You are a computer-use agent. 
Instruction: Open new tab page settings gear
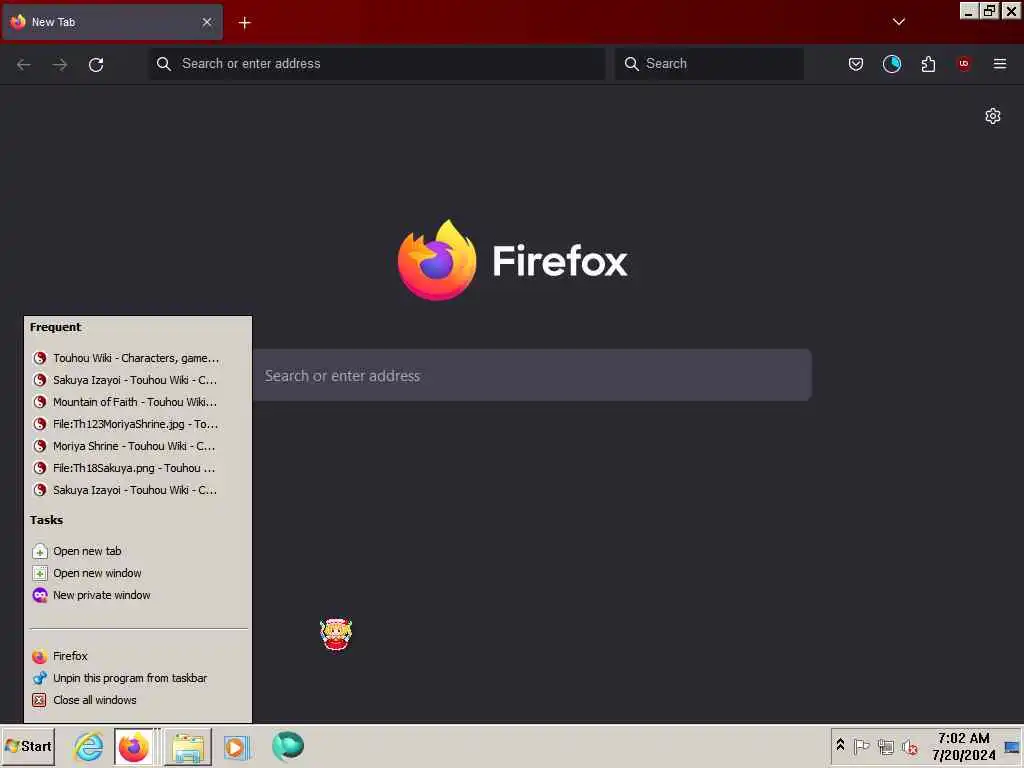[993, 116]
